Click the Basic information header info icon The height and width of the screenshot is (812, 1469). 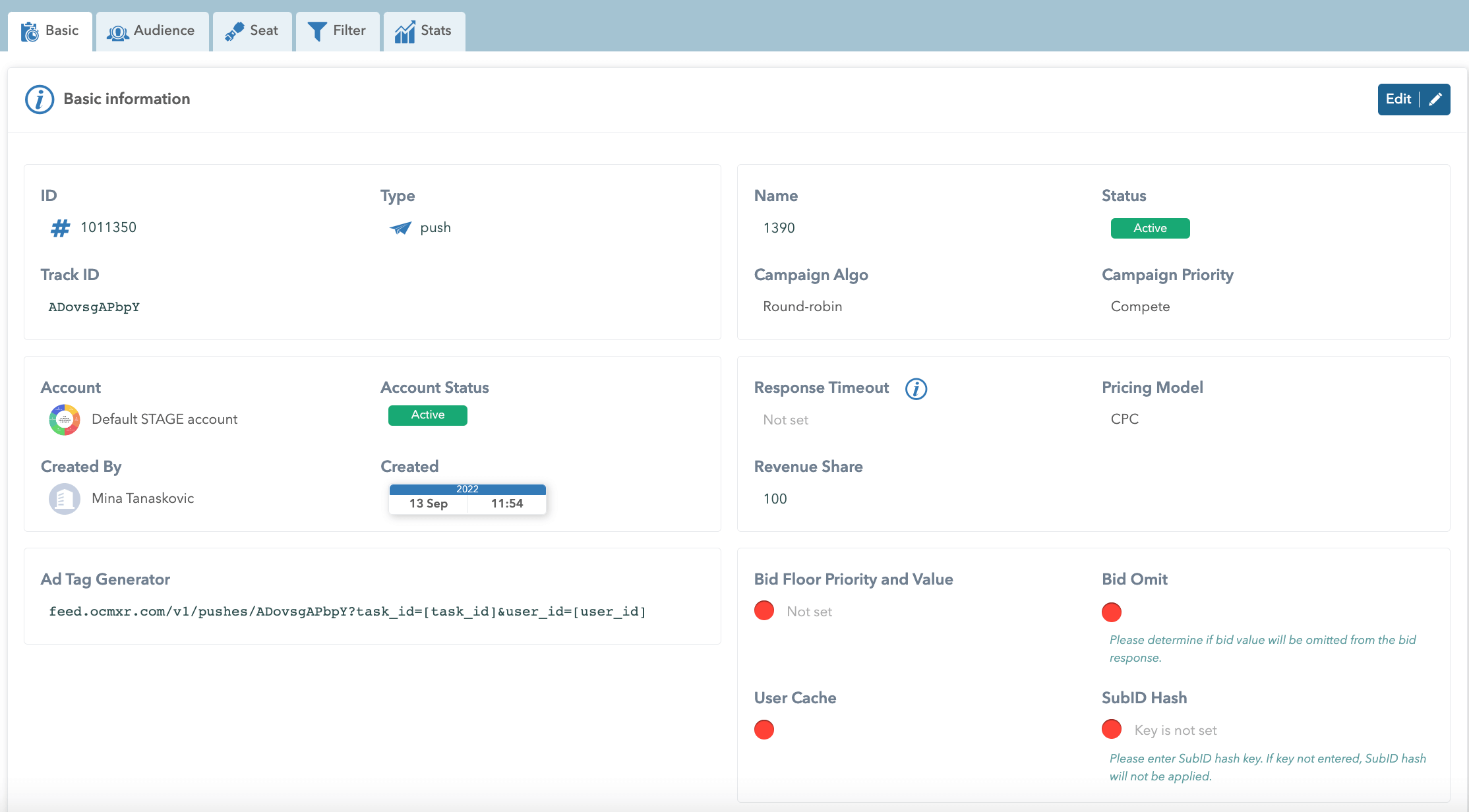tap(40, 100)
